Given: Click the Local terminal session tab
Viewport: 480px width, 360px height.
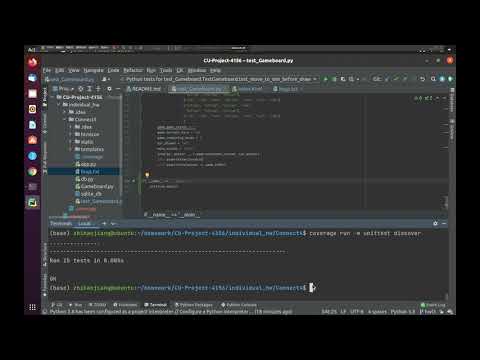Looking at the screenshot, I should (x=85, y=223).
